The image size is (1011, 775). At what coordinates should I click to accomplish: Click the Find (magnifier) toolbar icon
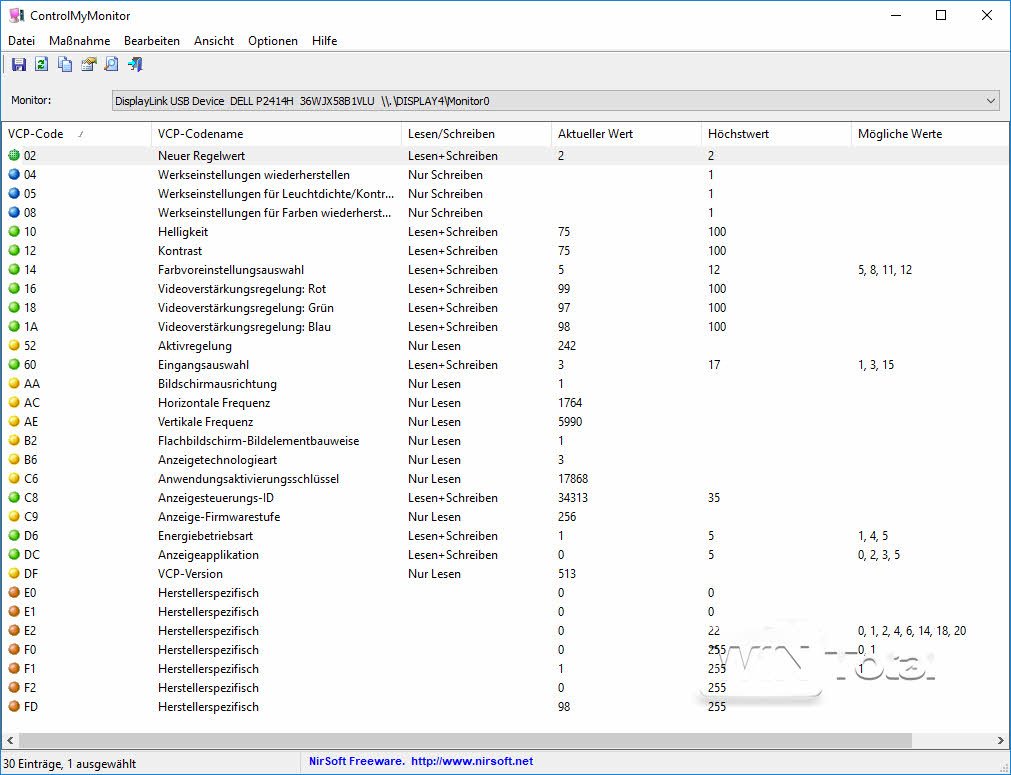click(111, 65)
